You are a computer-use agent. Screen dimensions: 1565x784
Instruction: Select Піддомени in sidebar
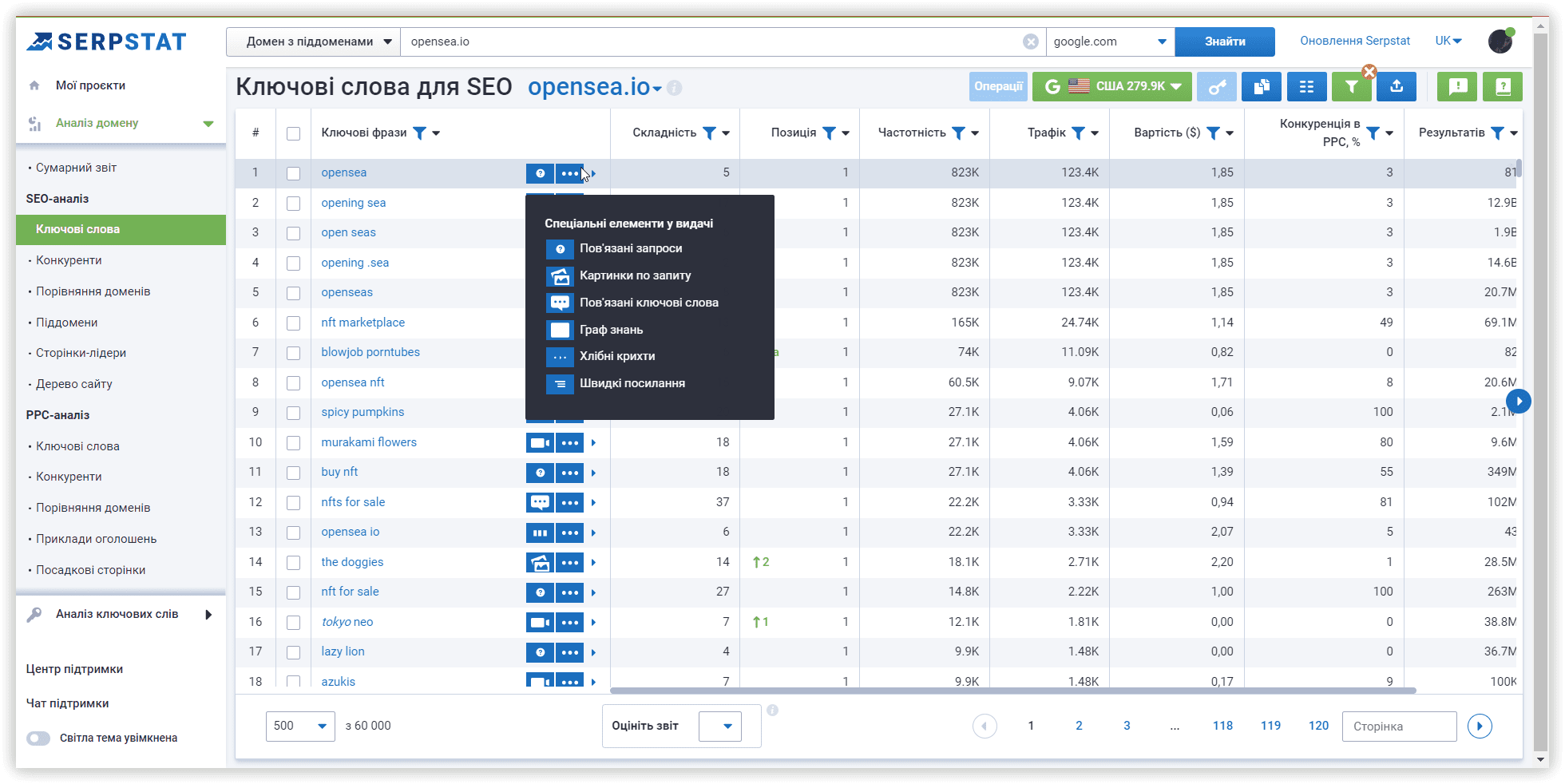[x=66, y=323]
